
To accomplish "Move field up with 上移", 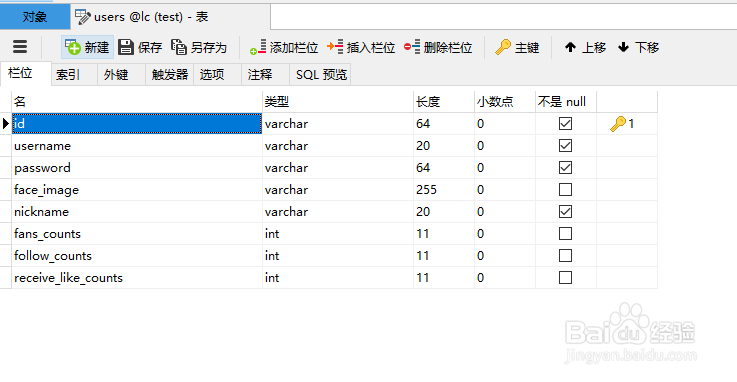I will pyautogui.click(x=585, y=47).
